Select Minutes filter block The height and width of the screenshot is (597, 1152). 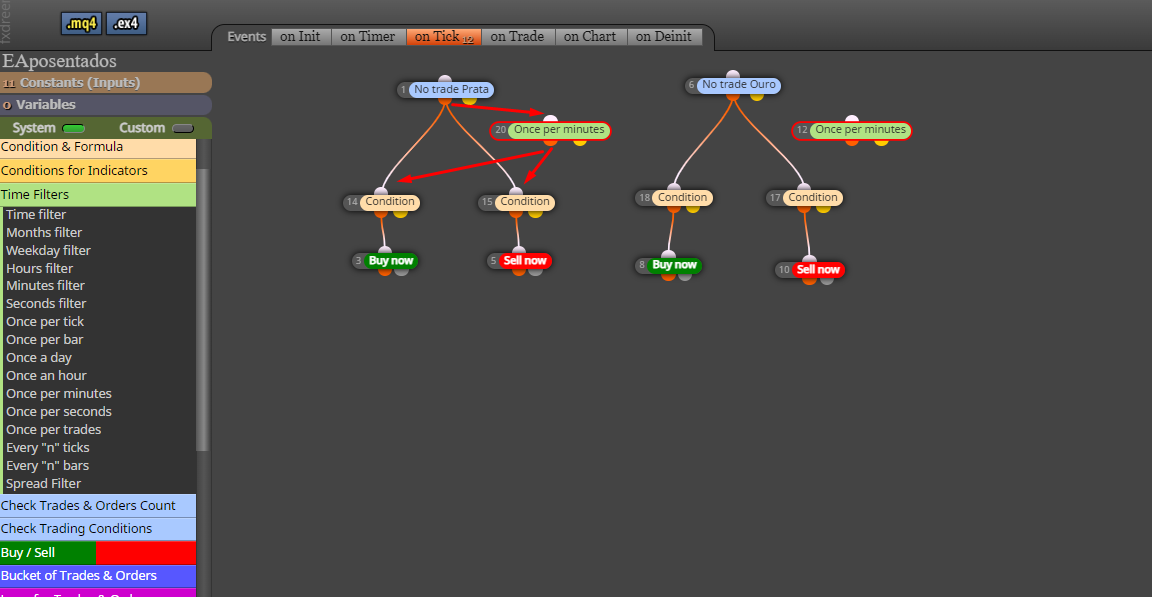tap(46, 286)
